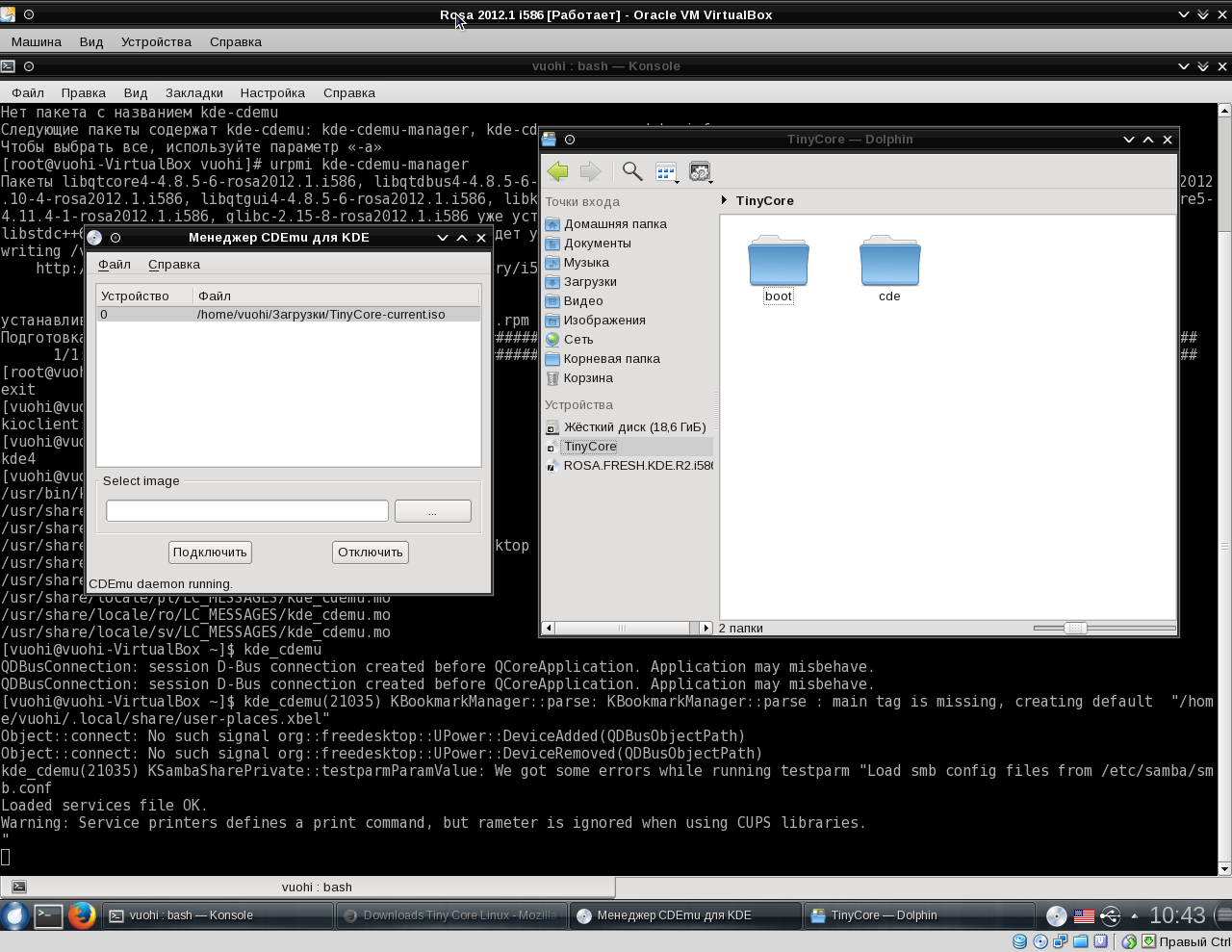Open the Закладки menu in Konsole

click(x=193, y=92)
